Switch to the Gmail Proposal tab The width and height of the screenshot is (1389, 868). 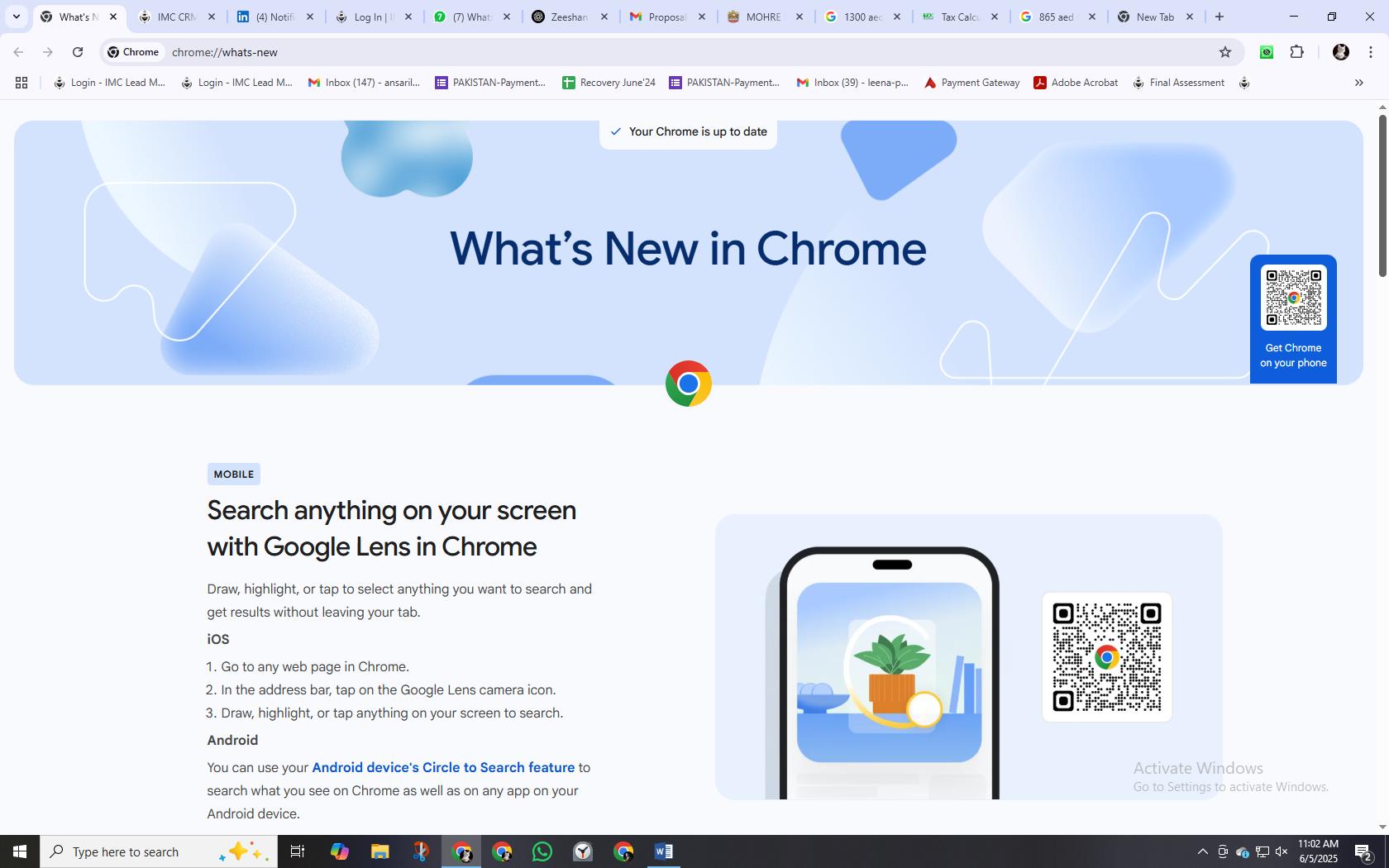(x=666, y=17)
